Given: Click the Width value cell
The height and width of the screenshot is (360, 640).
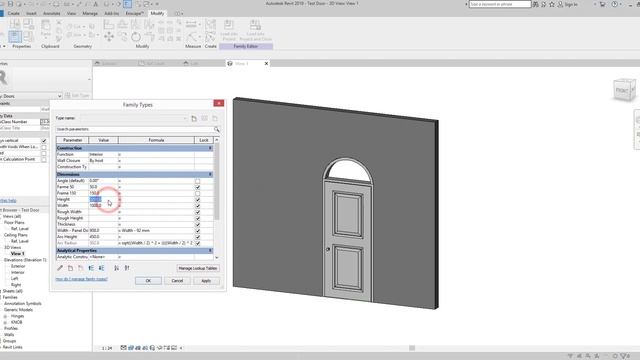Looking at the screenshot, I should point(103,206).
